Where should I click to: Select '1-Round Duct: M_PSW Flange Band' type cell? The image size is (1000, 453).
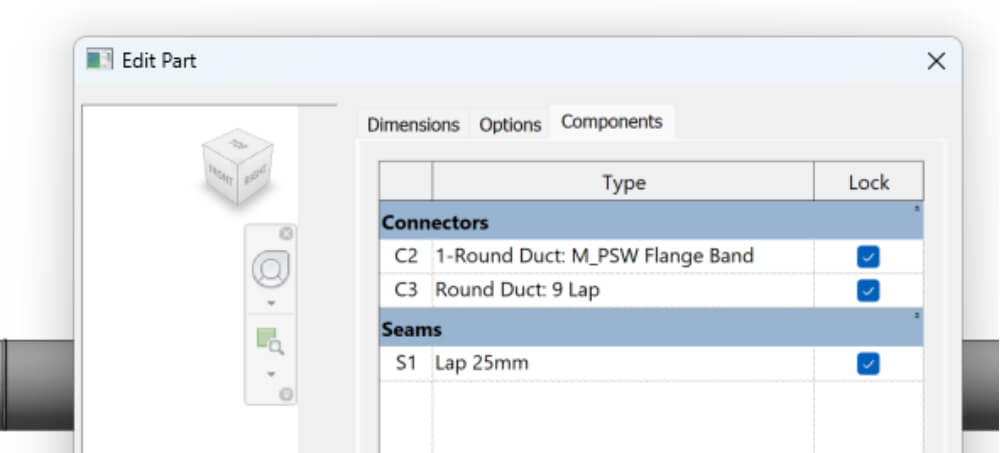[x=623, y=256]
